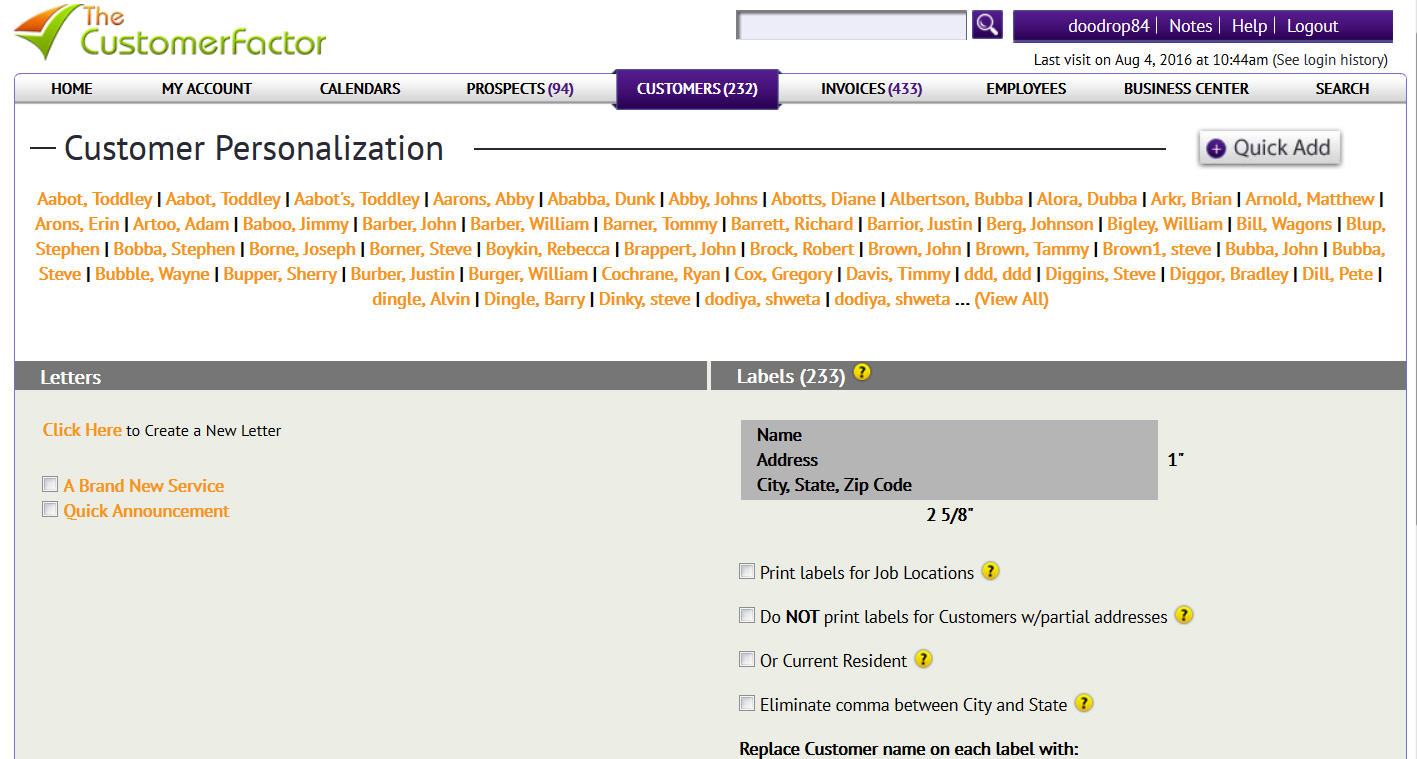Click help icon next to Job Locations option
The width and height of the screenshot is (1417, 759).
(990, 571)
